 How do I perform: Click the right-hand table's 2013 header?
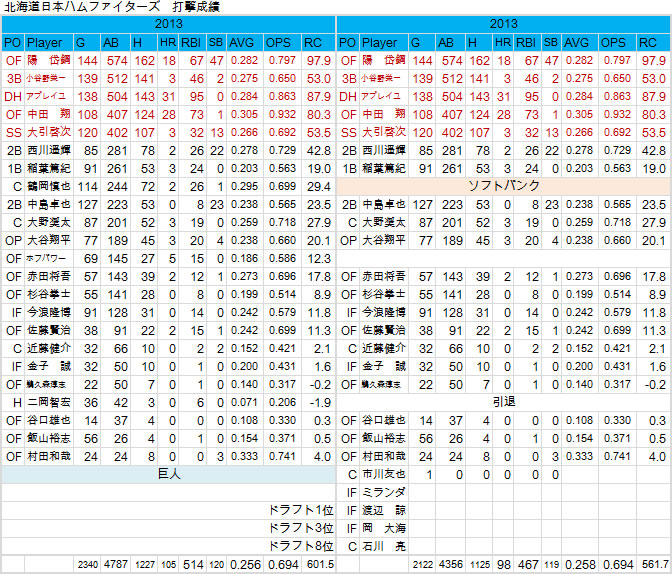tap(504, 24)
